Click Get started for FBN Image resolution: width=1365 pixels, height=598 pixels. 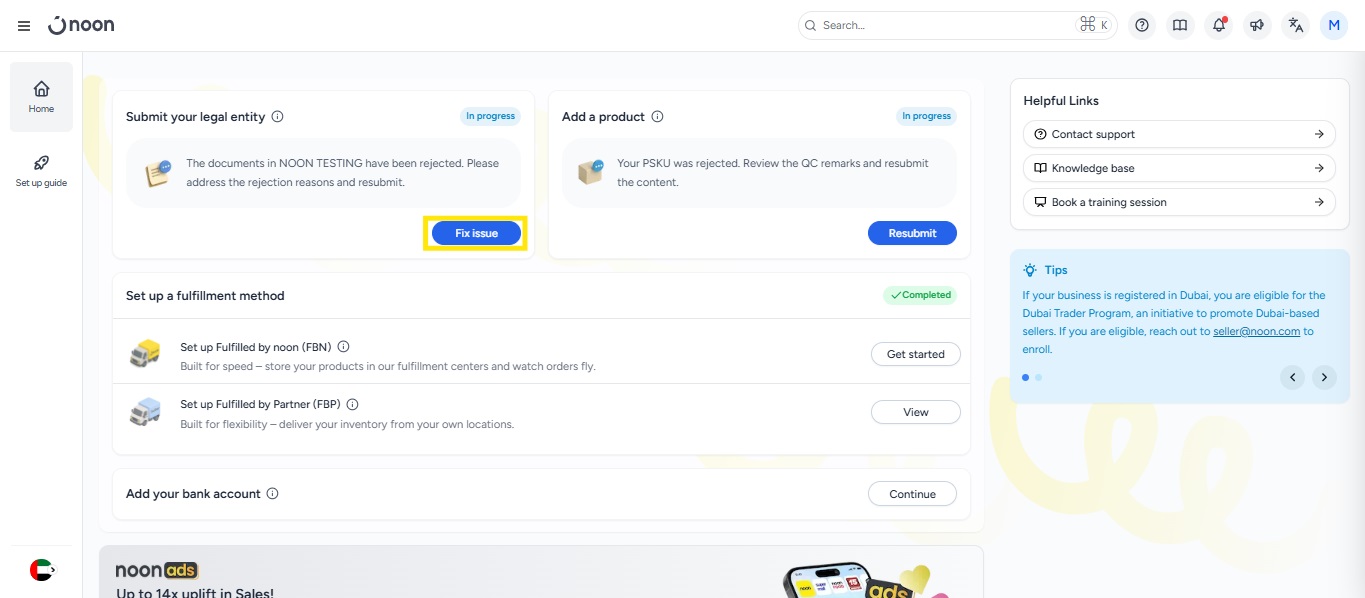point(916,354)
